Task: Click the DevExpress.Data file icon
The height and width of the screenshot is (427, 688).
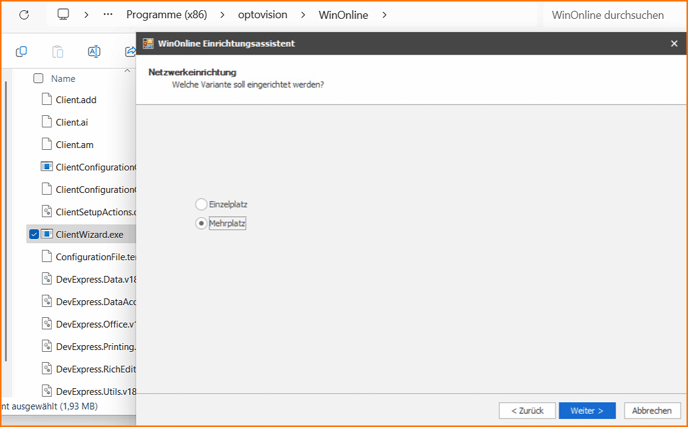Action: pos(46,279)
